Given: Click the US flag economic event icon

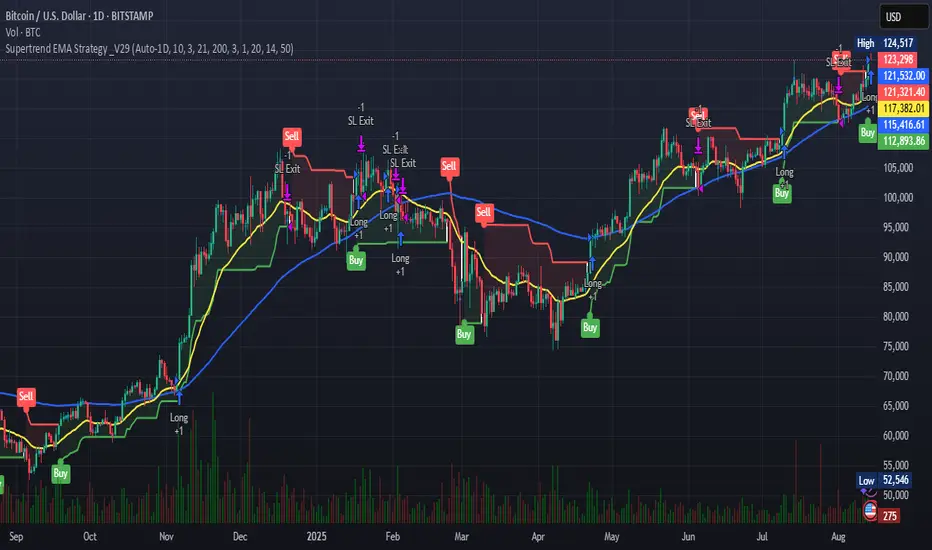Looking at the screenshot, I should pos(870,510).
